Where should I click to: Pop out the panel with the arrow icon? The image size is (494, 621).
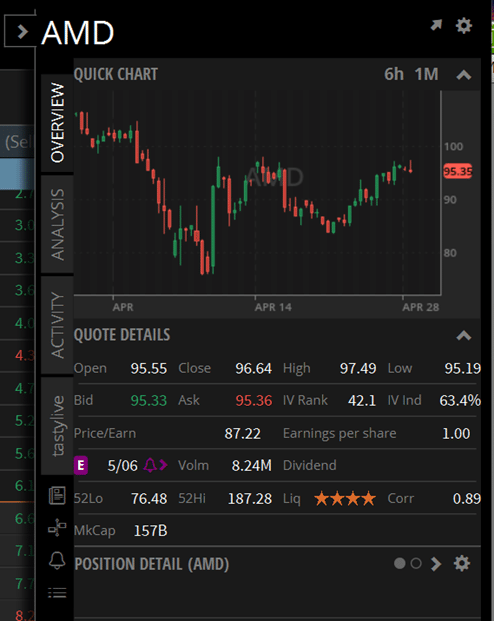click(436, 25)
